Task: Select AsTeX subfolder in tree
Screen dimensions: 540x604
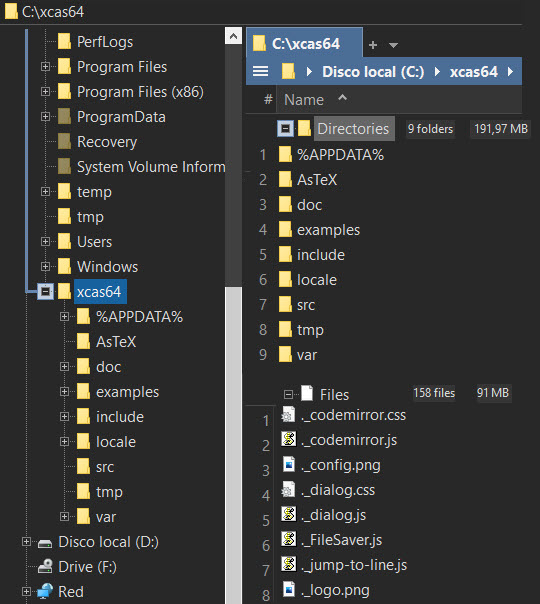Action: pyautogui.click(x=116, y=342)
